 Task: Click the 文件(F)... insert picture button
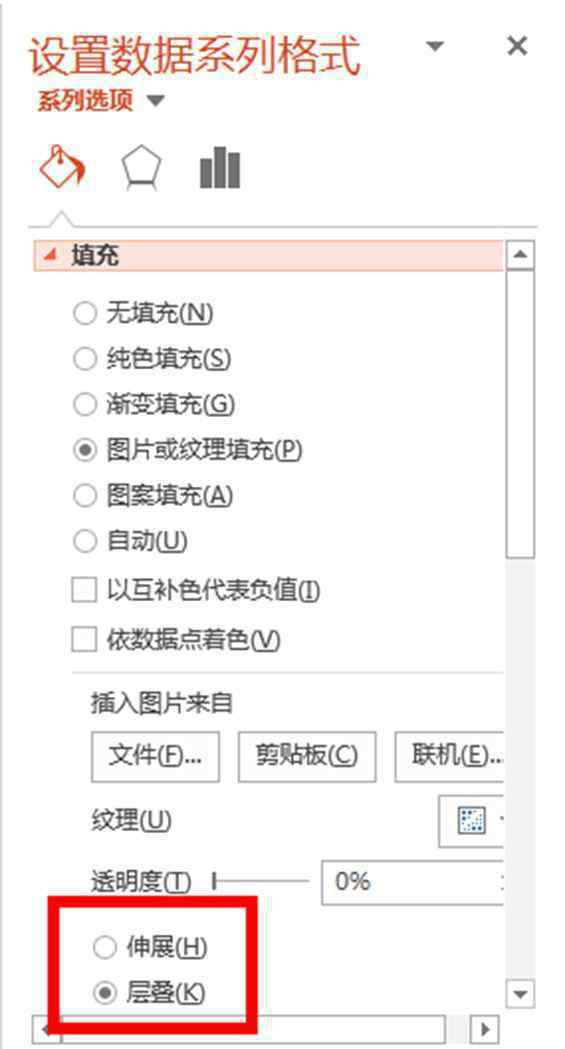(x=155, y=757)
